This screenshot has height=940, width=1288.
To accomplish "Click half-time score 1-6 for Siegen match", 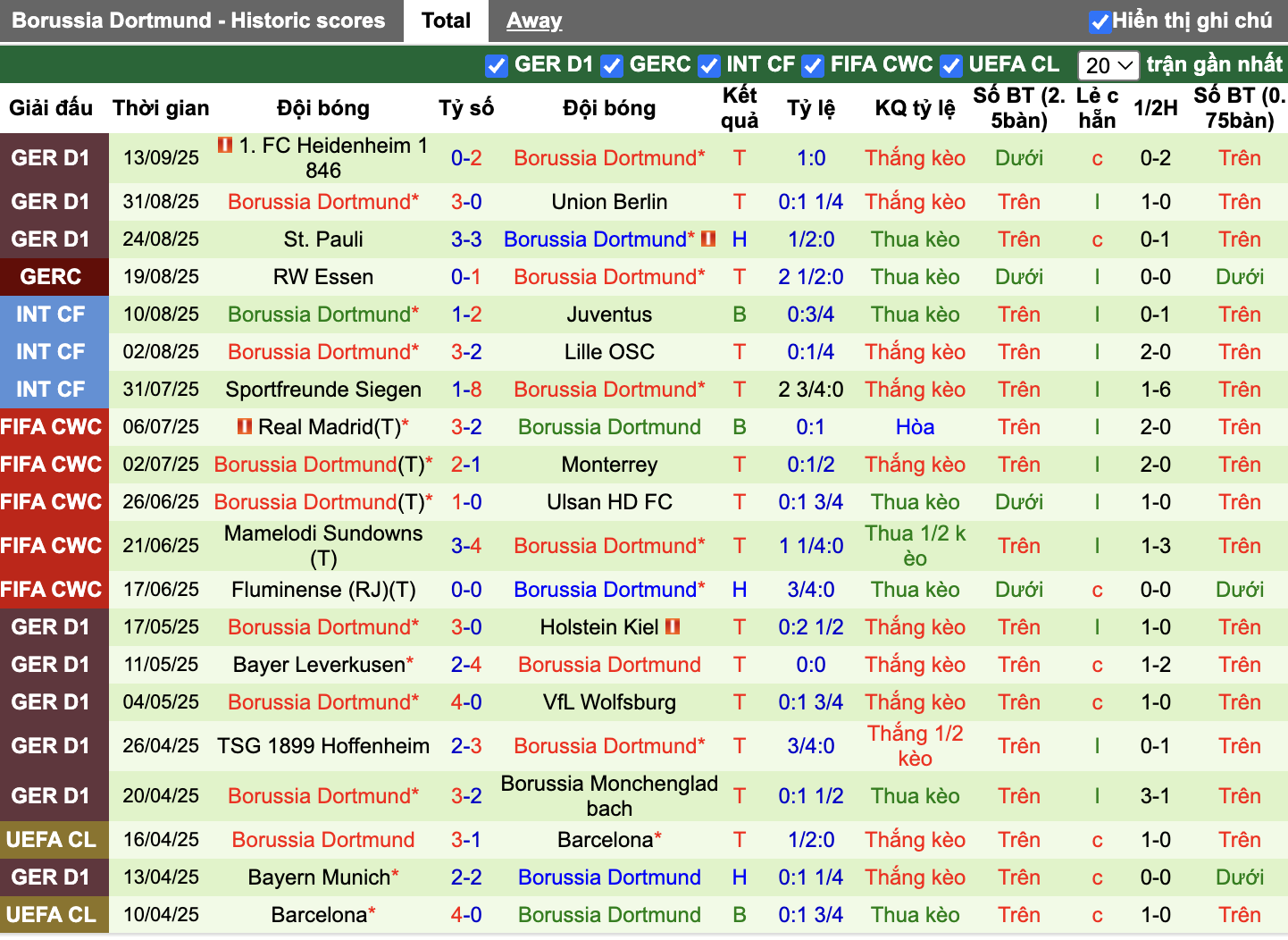I will point(1156,390).
